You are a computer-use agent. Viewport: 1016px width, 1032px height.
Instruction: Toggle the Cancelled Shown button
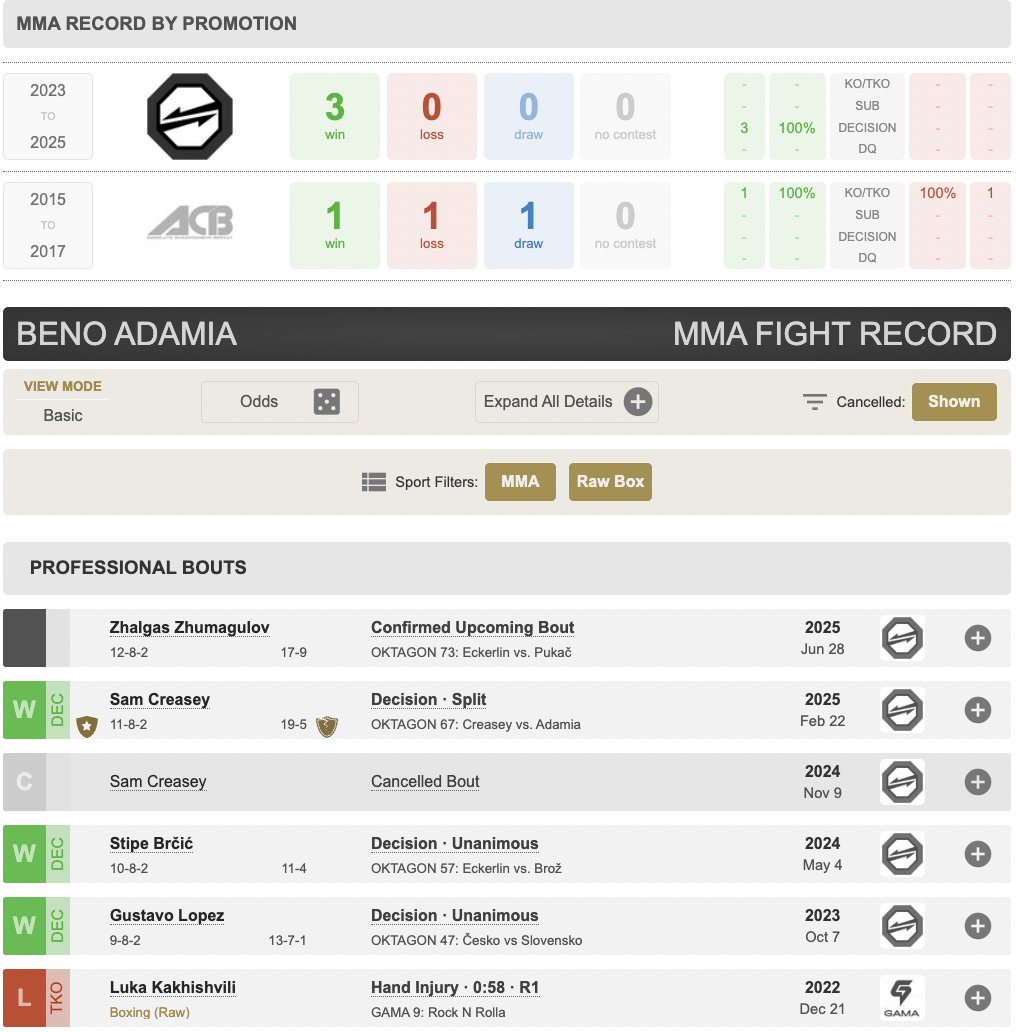tap(953, 402)
